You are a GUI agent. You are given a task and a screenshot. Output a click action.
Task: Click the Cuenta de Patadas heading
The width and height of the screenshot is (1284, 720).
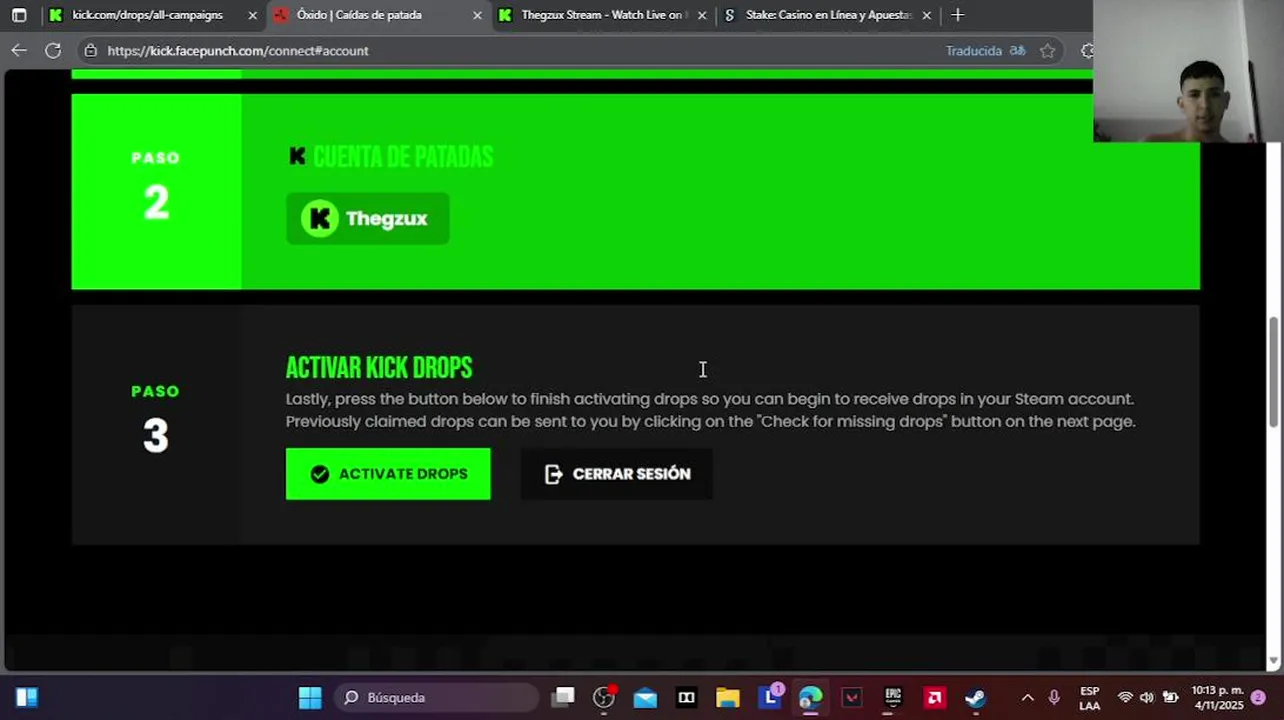pos(403,157)
